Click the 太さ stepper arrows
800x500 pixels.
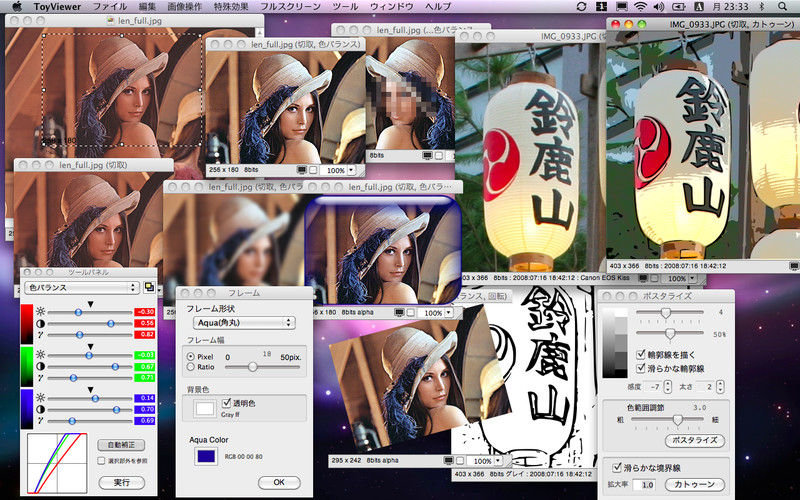pyautogui.click(x=720, y=387)
